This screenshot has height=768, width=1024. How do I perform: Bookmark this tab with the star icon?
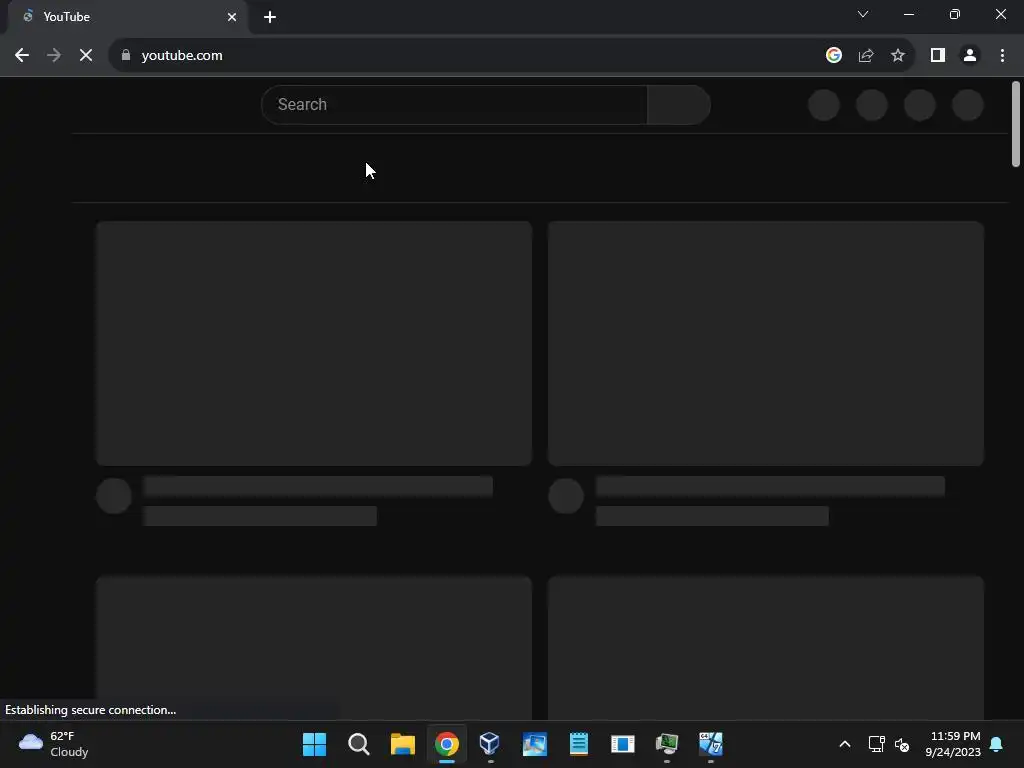[898, 56]
